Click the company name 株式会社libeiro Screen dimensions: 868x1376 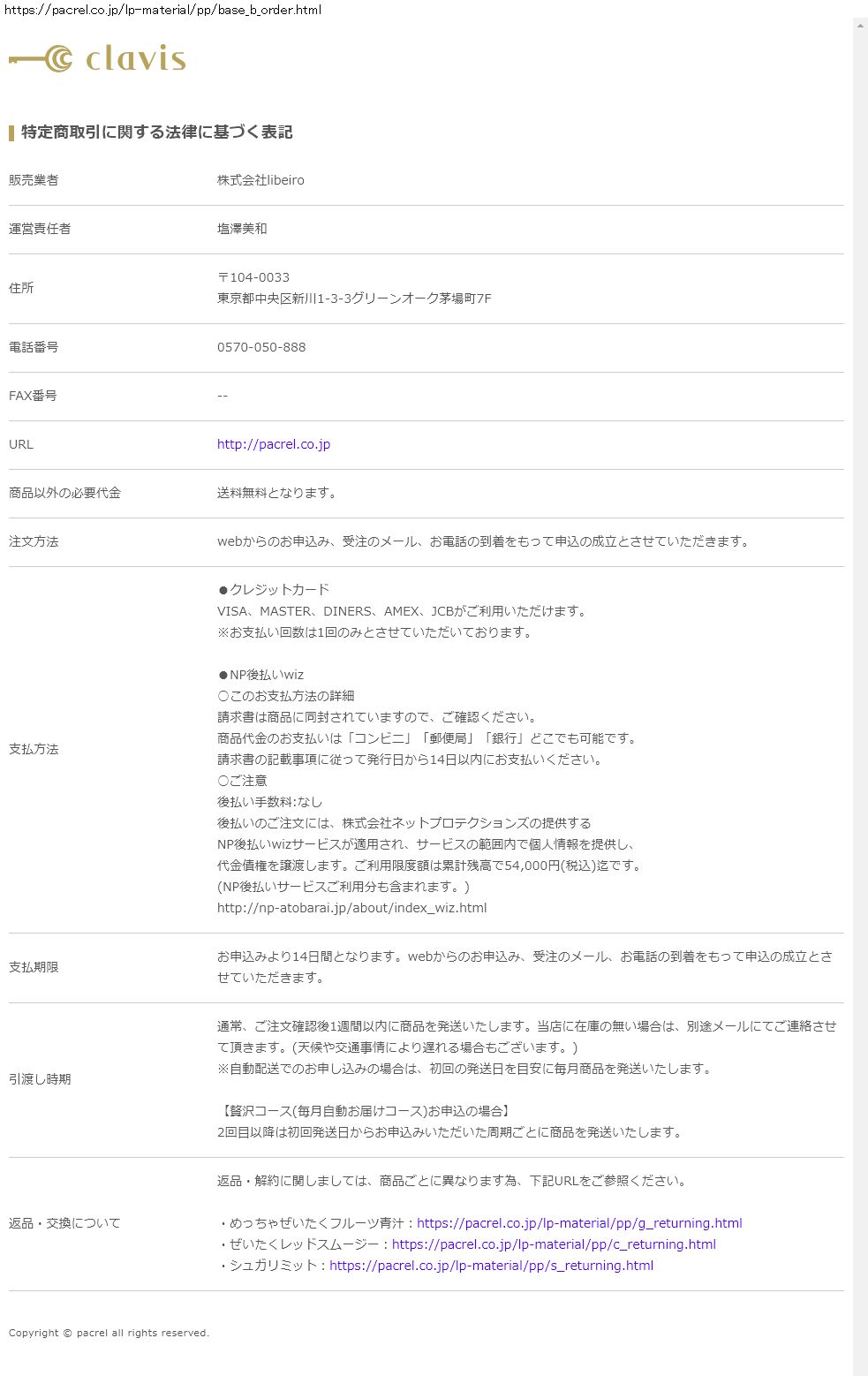(x=260, y=180)
